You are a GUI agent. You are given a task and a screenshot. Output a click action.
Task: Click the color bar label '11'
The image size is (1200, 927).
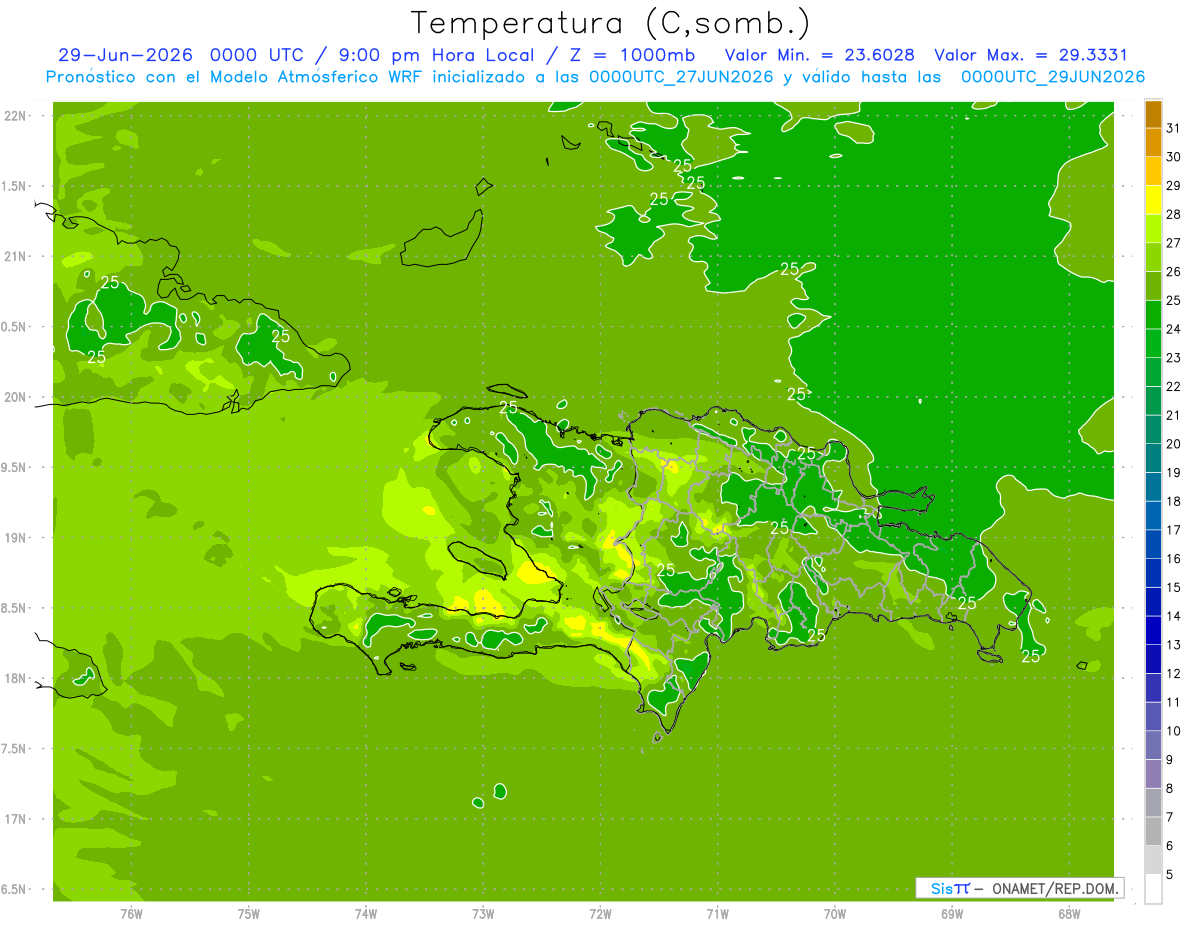click(x=1174, y=702)
